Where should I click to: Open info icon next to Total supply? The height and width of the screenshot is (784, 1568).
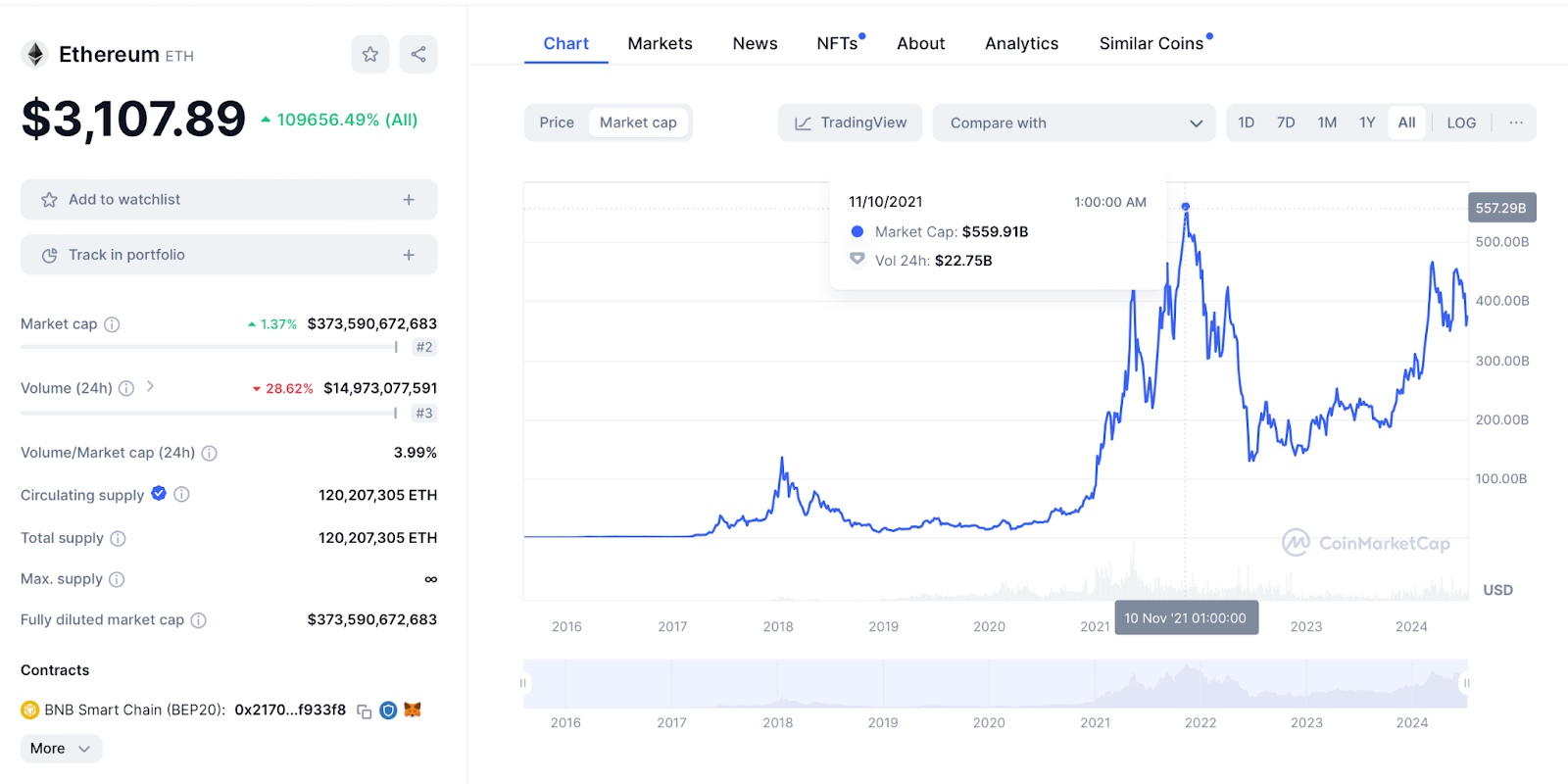[x=118, y=538]
